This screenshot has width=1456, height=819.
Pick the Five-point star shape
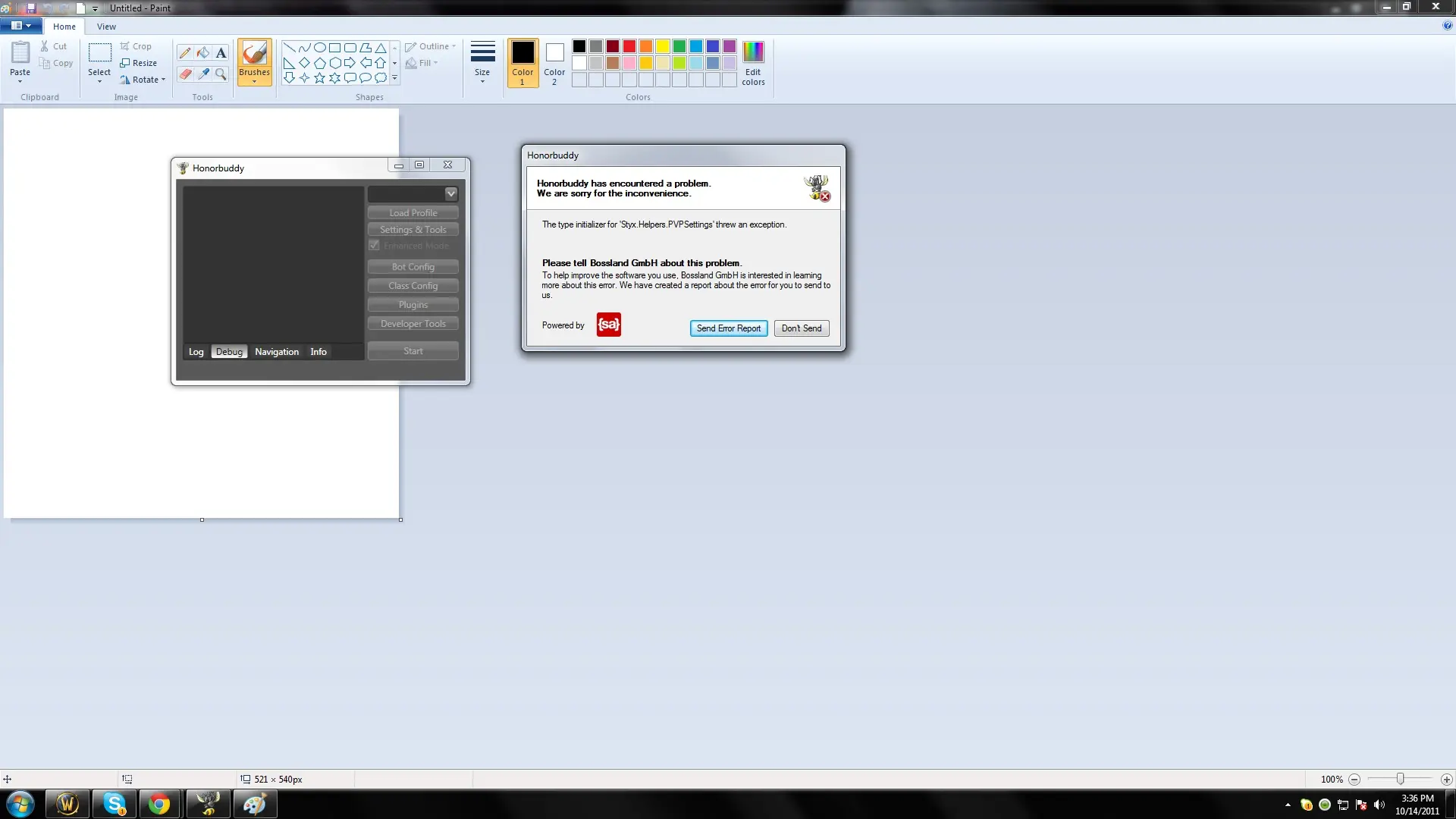[x=319, y=78]
